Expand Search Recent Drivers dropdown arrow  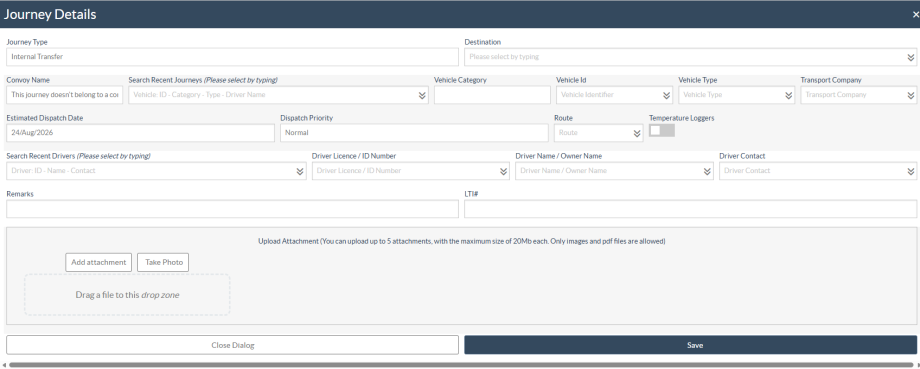(x=299, y=171)
